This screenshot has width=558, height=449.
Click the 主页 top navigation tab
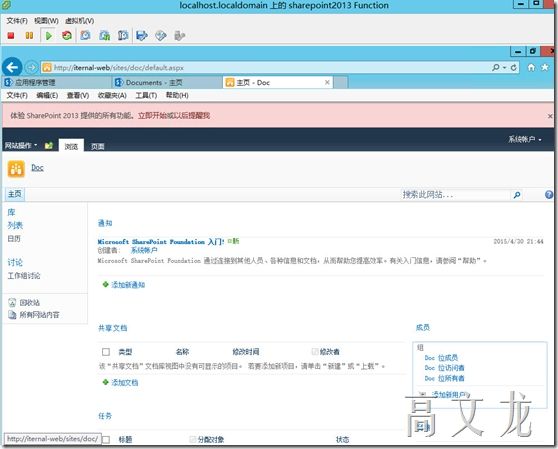pyautogui.click(x=15, y=194)
